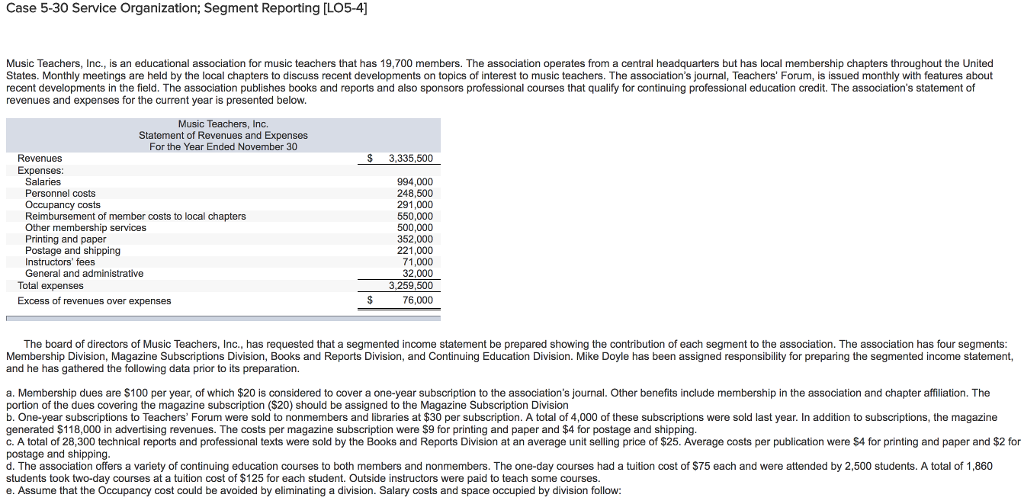Screen dimensions: 1024x501
Task: Click the 'Instructors' fees' row label
Action: point(60,262)
